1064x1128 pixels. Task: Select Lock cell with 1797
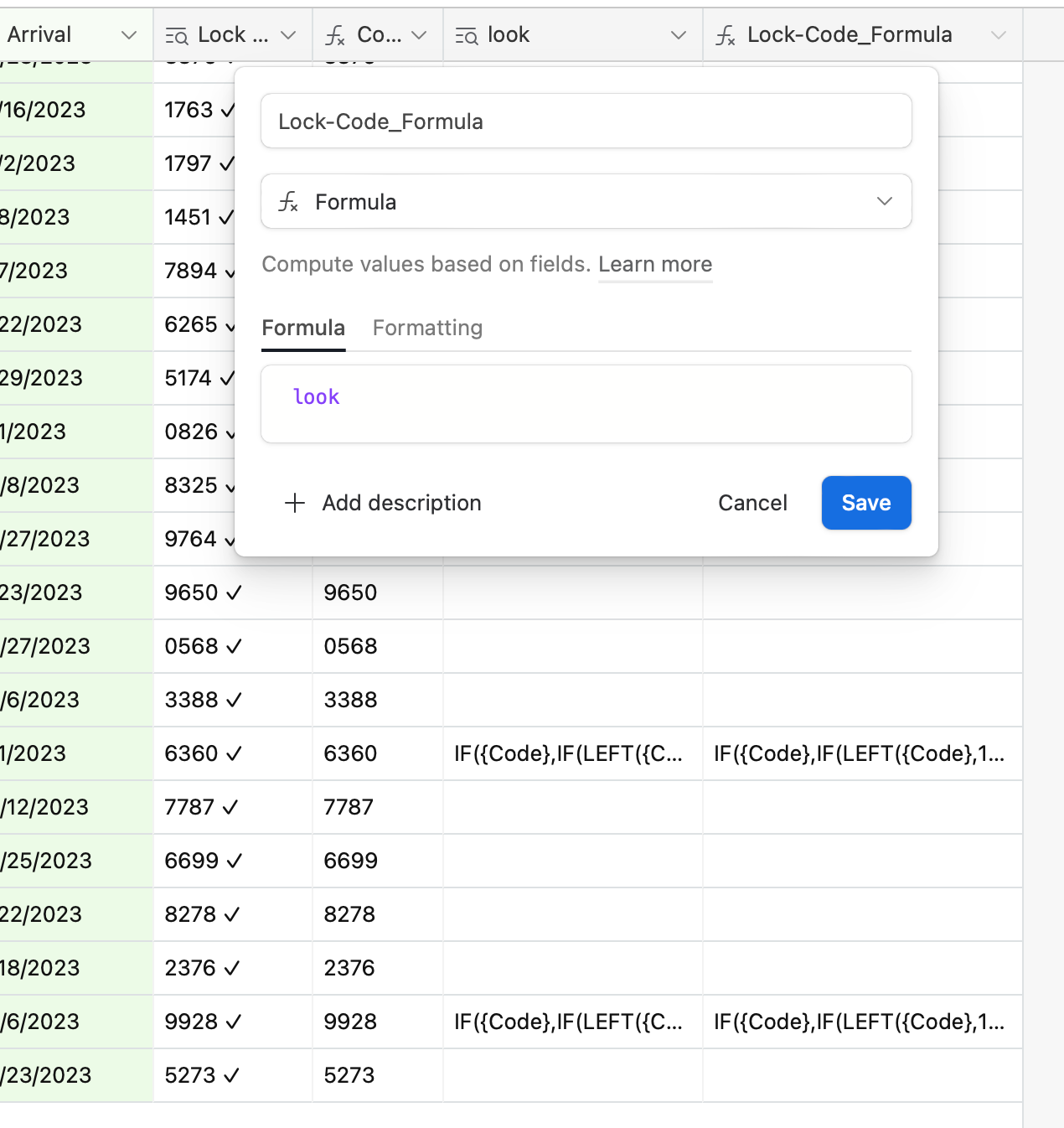click(194, 163)
